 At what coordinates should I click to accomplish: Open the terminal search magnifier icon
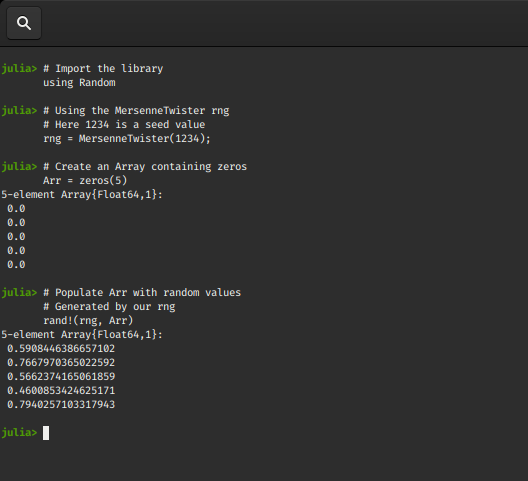click(x=24, y=23)
